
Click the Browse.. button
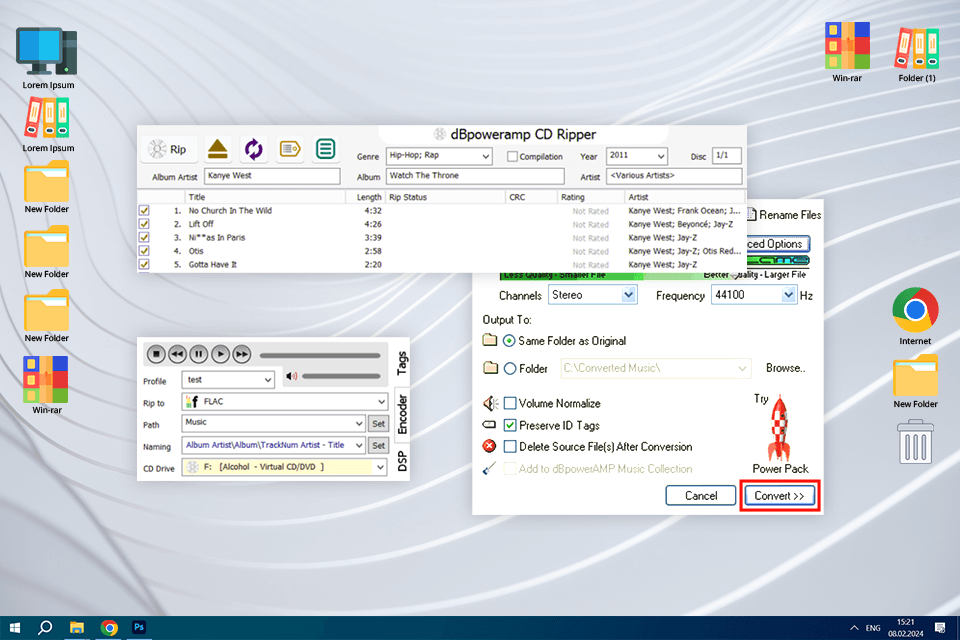(x=786, y=368)
